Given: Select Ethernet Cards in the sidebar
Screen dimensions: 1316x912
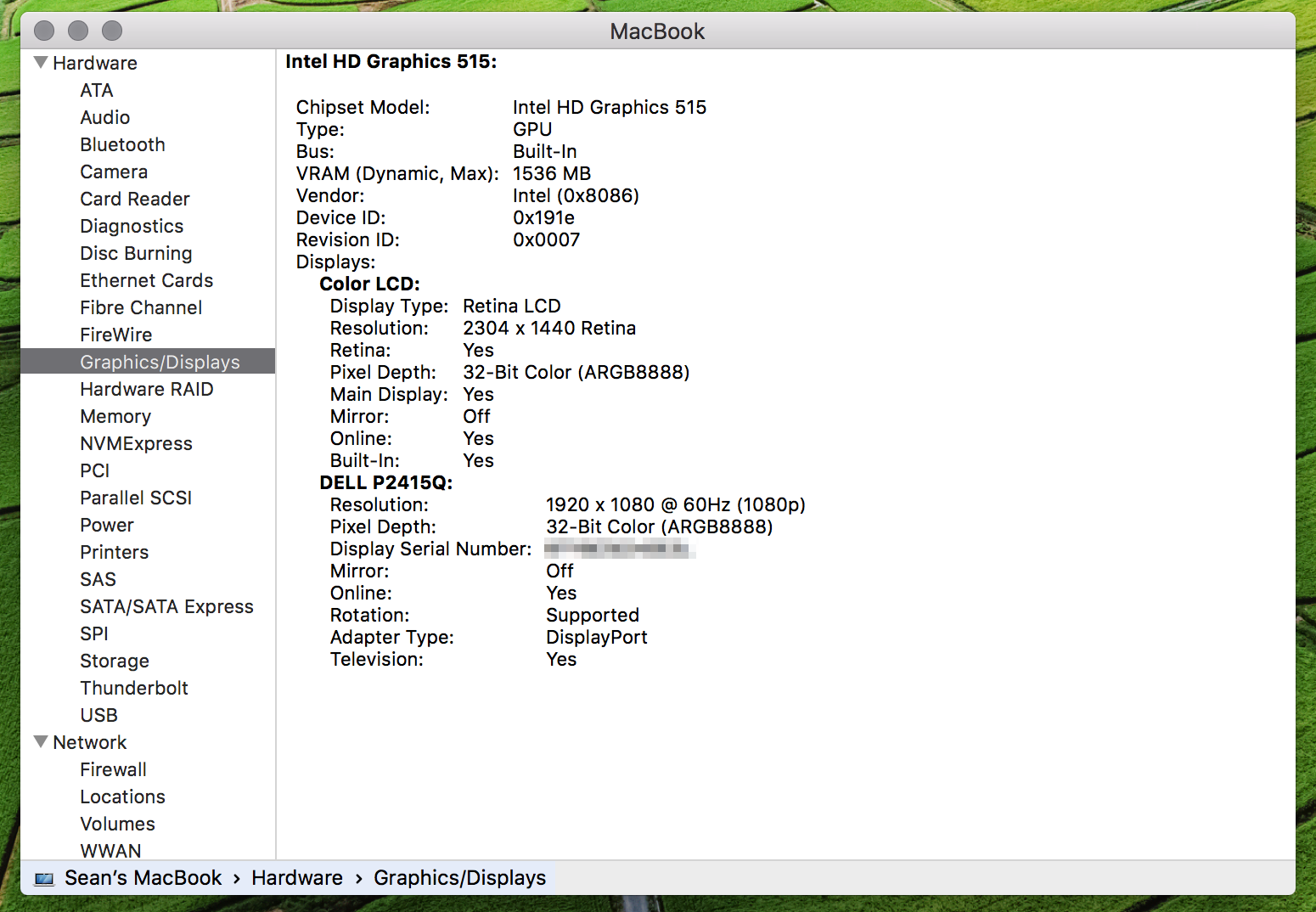Looking at the screenshot, I should (147, 280).
